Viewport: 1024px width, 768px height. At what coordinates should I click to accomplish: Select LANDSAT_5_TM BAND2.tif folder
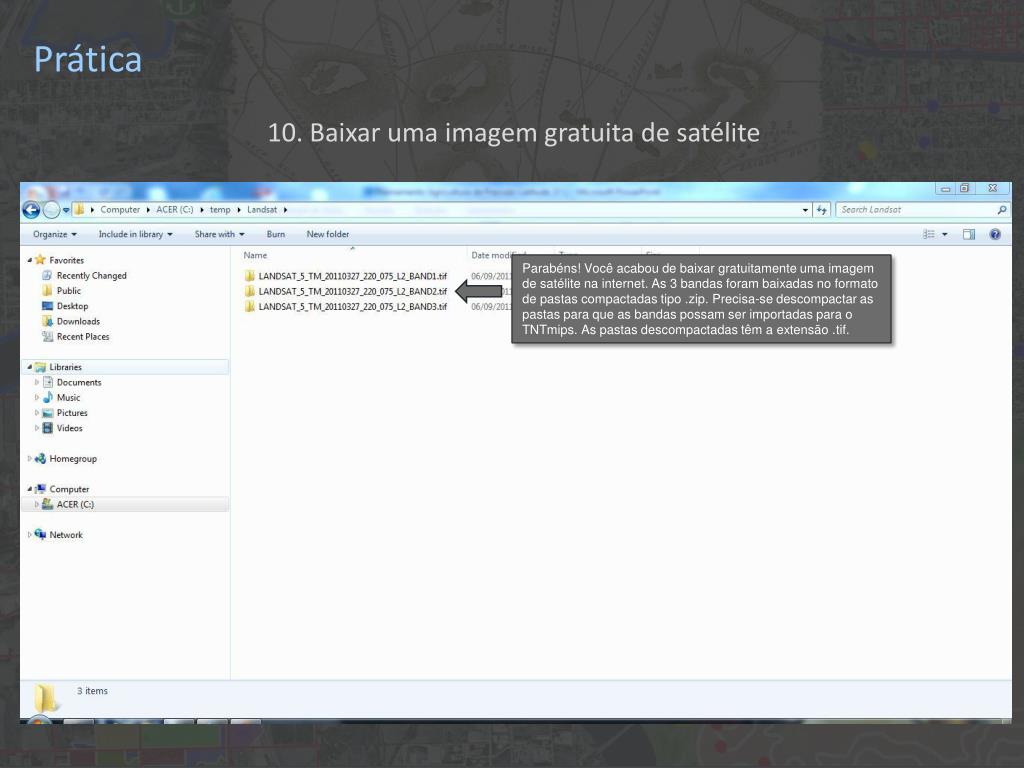(353, 291)
